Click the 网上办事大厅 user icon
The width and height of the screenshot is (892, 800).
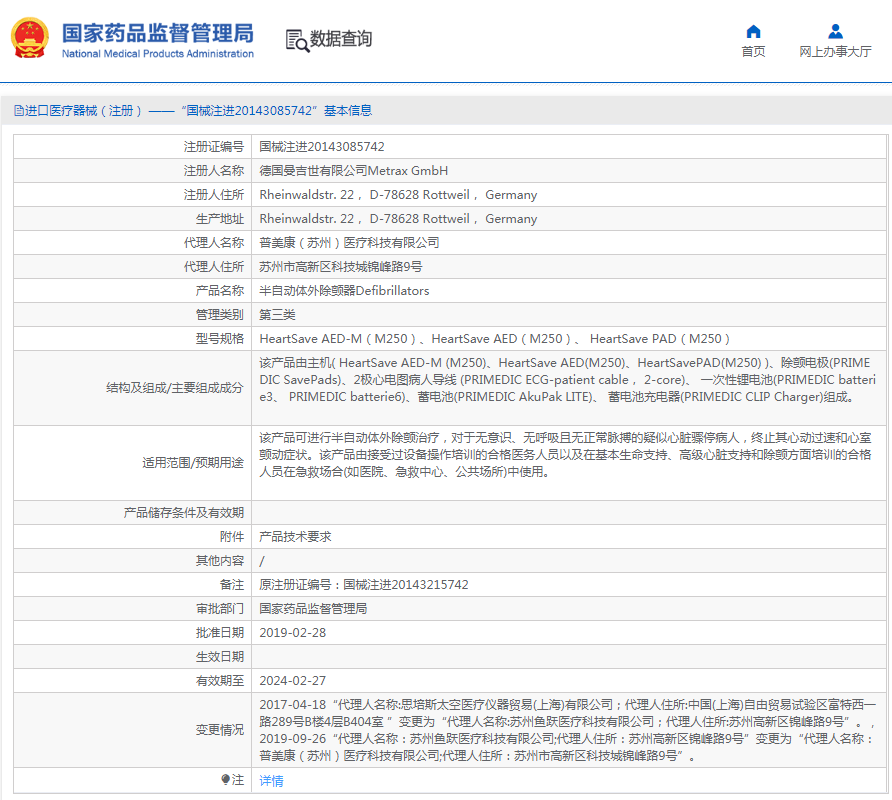(x=835, y=31)
